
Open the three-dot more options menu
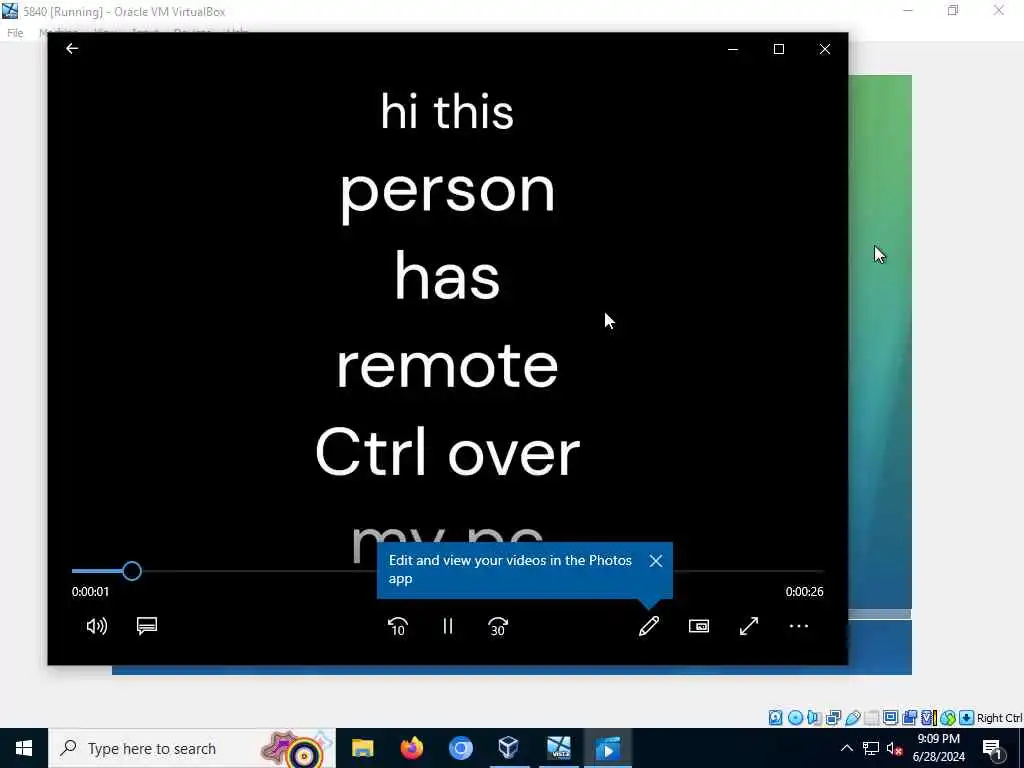click(799, 626)
